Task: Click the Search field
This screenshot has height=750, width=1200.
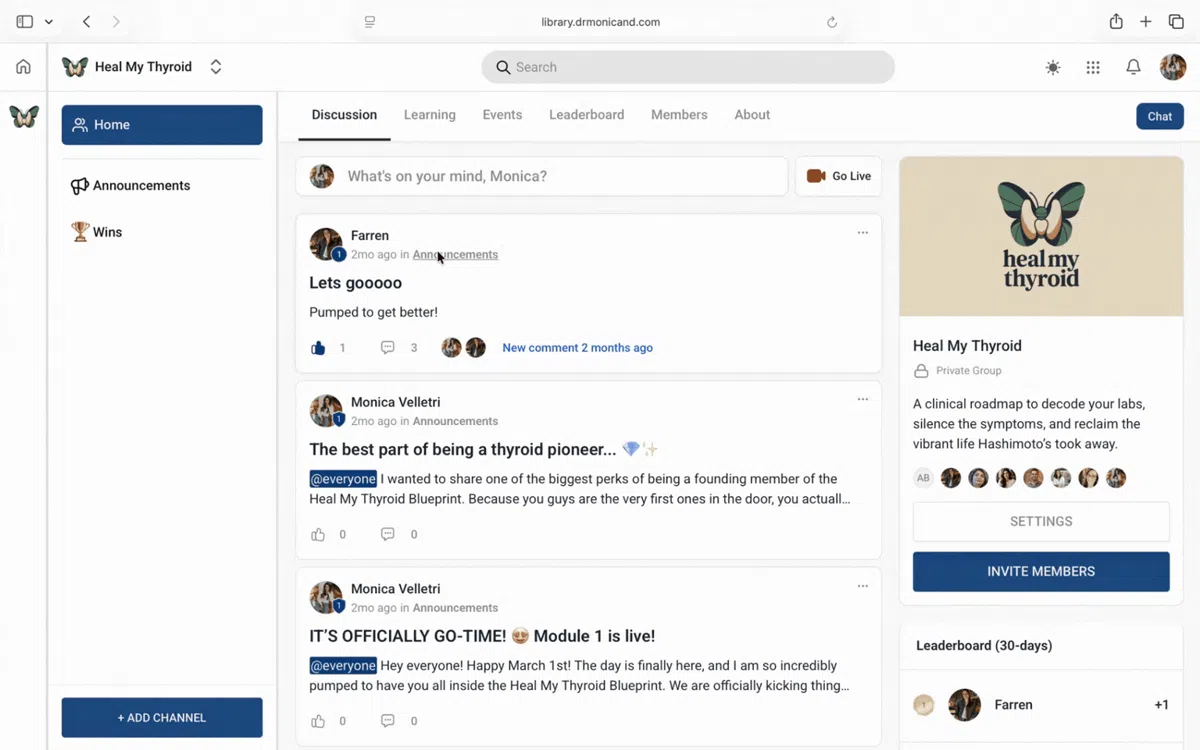Action: (x=688, y=67)
